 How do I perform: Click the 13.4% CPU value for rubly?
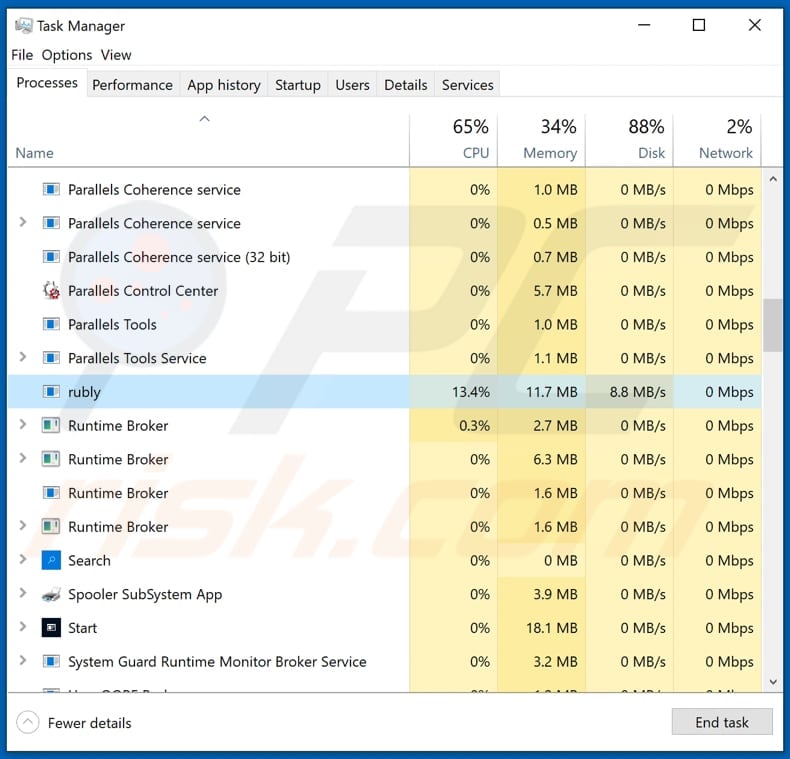click(471, 392)
